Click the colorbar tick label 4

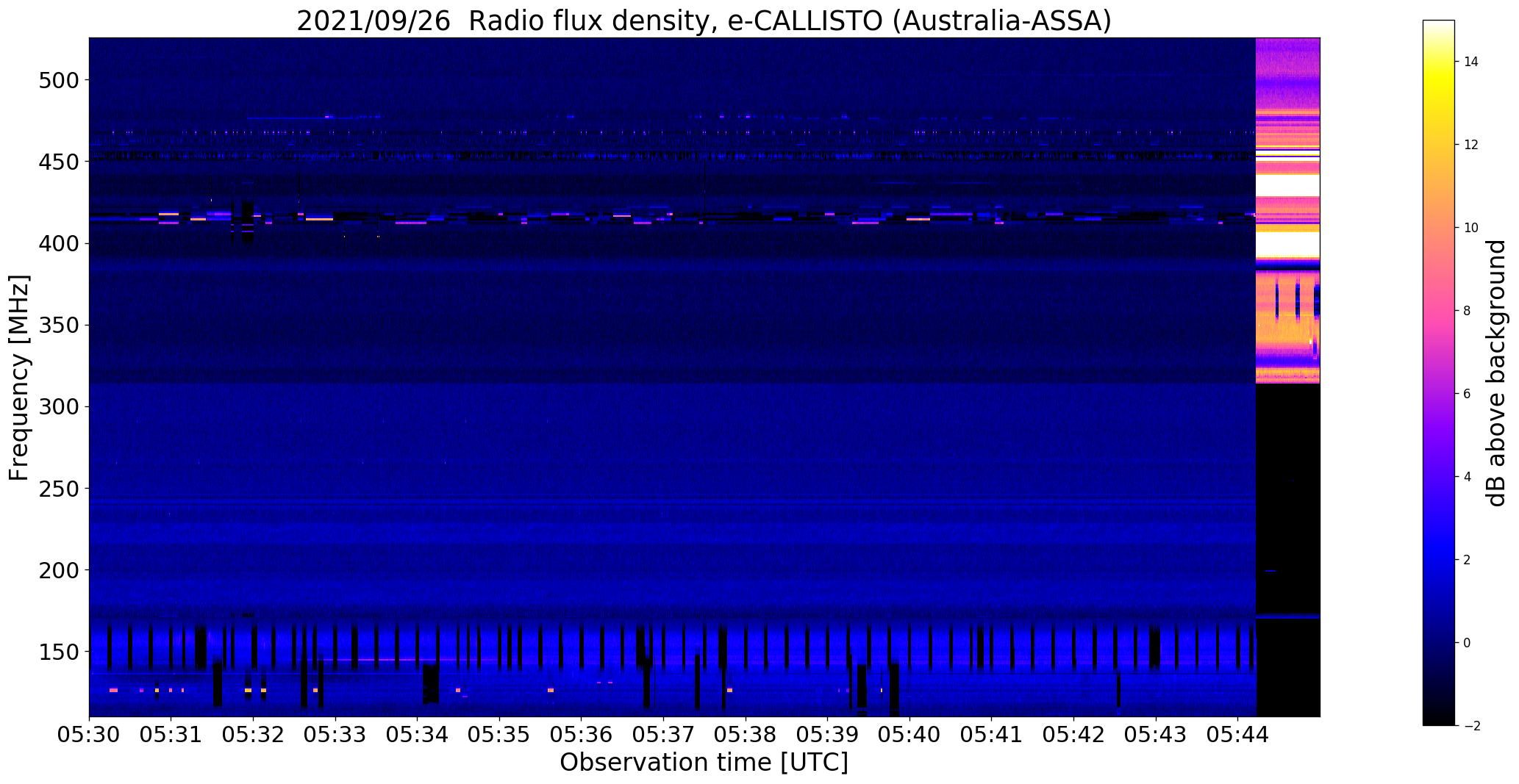pyautogui.click(x=1468, y=477)
